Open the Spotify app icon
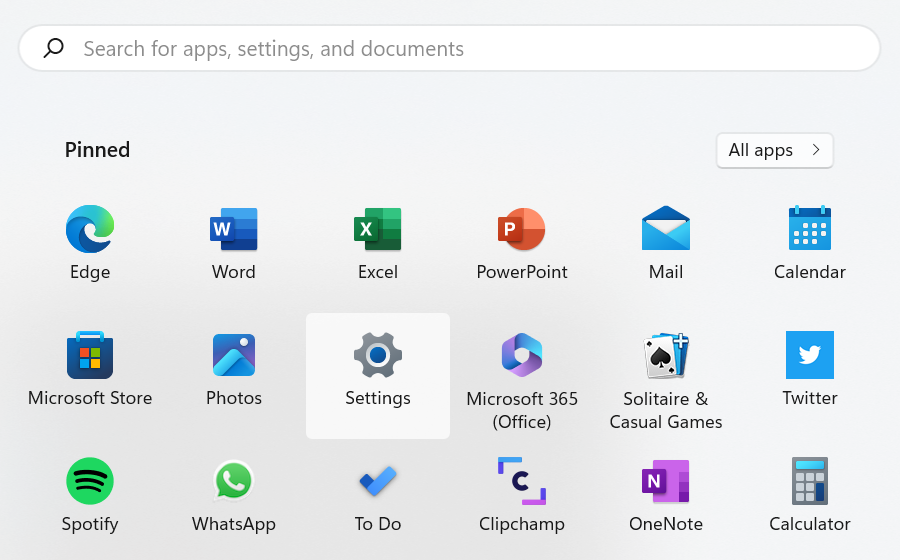This screenshot has width=900, height=560. [x=90, y=481]
